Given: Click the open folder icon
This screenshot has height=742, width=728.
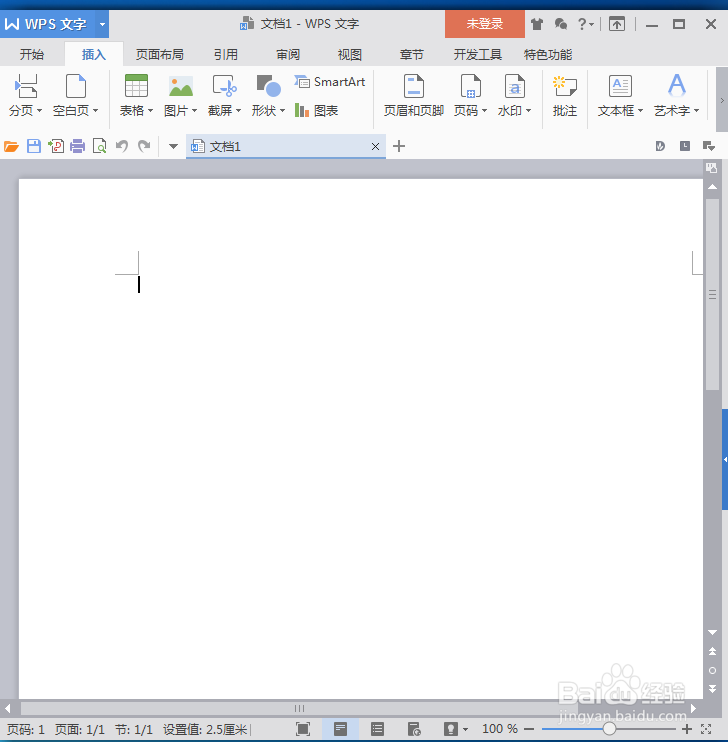Looking at the screenshot, I should 11,146.
